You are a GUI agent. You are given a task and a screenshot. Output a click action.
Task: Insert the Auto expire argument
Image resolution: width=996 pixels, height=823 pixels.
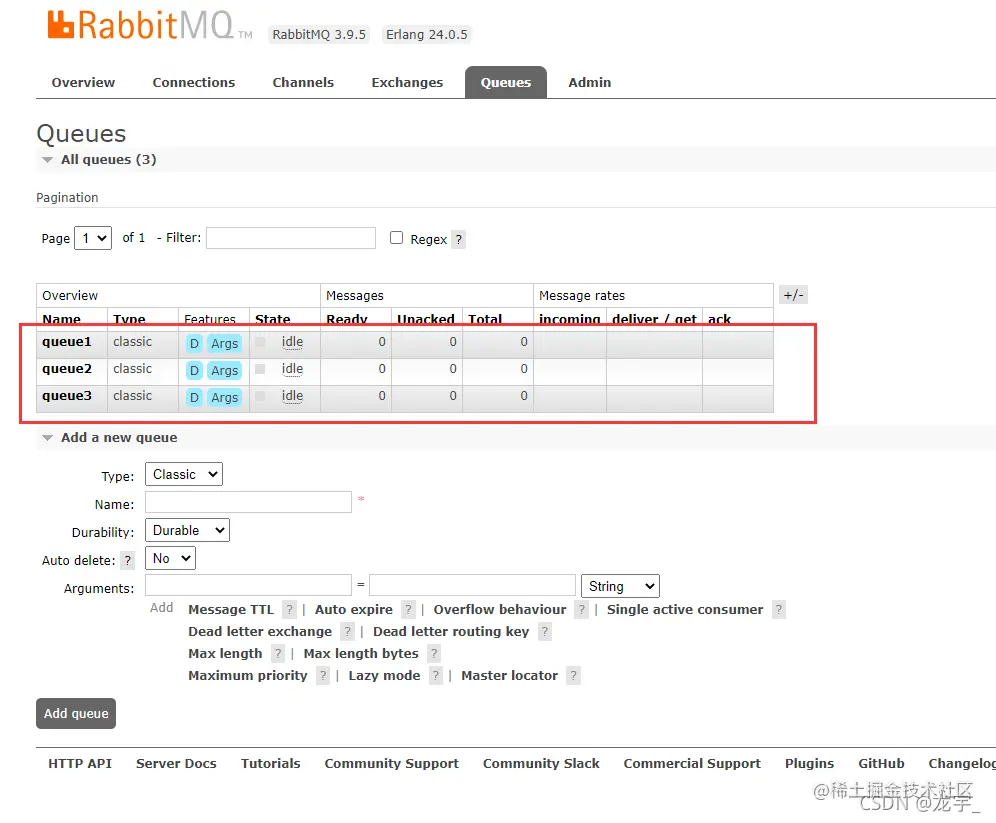(354, 610)
